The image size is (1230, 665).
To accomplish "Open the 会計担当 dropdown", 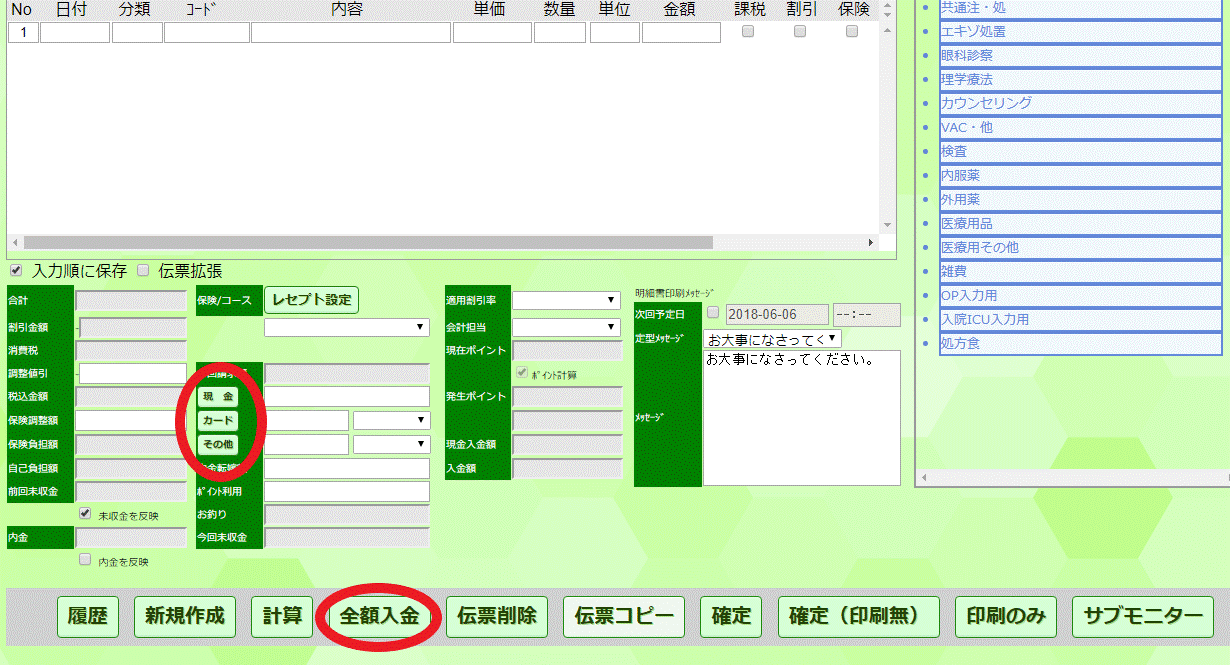I will 567,327.
